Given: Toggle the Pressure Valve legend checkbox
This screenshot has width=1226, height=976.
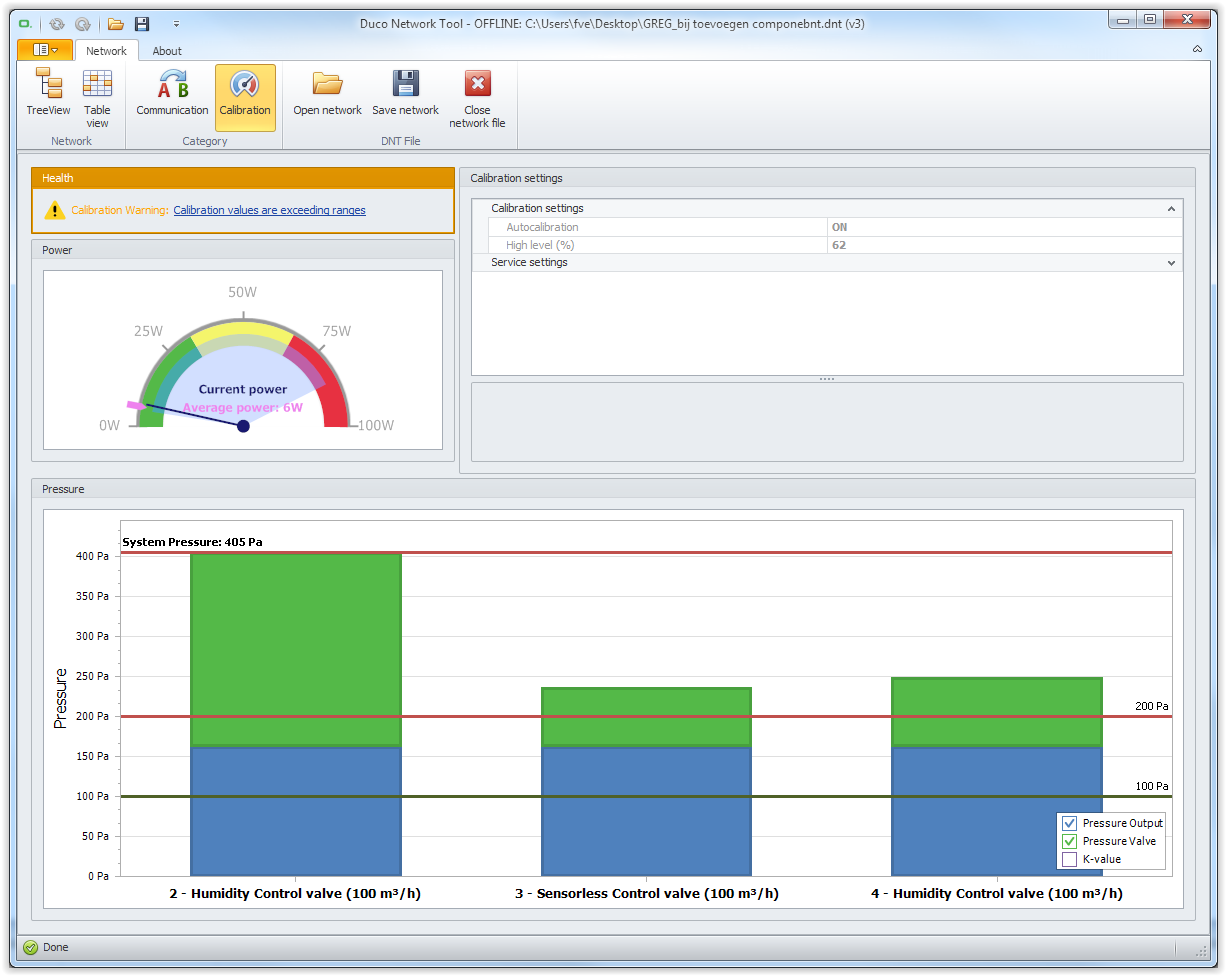Looking at the screenshot, I should (x=1069, y=841).
